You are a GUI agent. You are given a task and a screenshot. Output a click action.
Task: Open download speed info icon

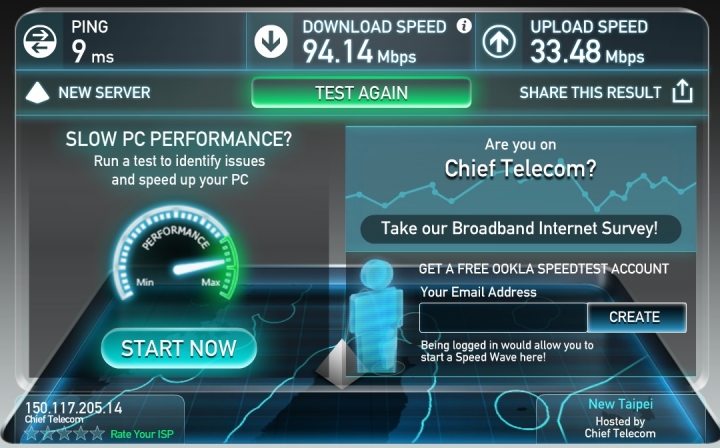pyautogui.click(x=464, y=26)
